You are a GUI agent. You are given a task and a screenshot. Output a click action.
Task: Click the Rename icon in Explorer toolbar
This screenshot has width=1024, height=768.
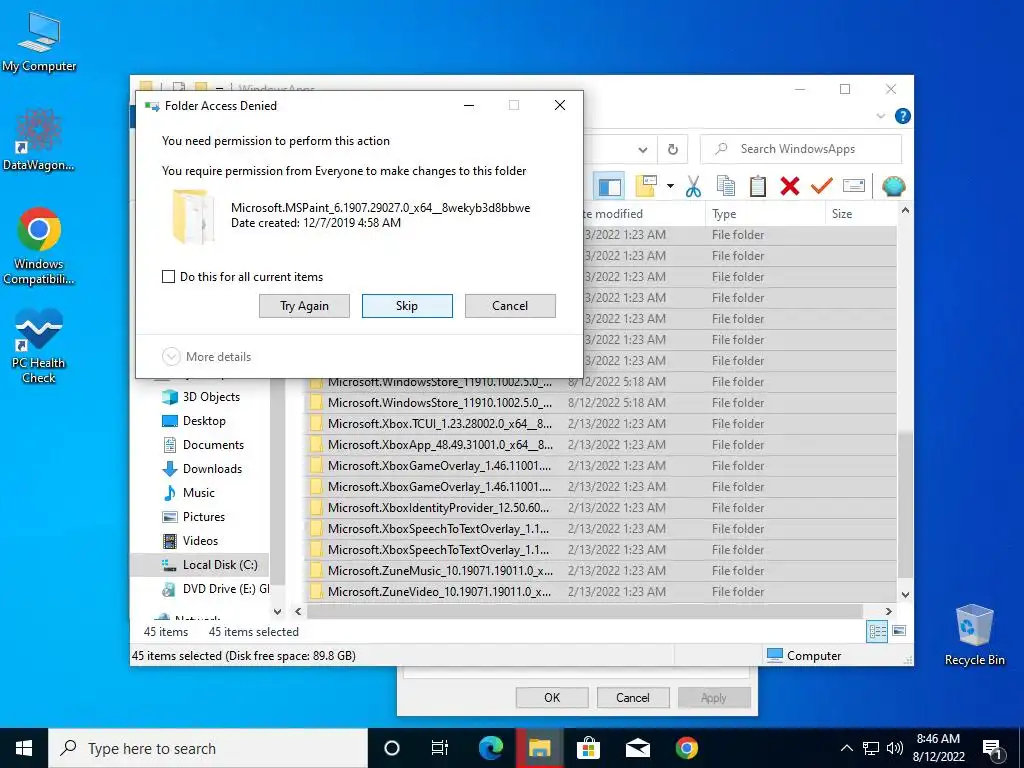pos(854,187)
